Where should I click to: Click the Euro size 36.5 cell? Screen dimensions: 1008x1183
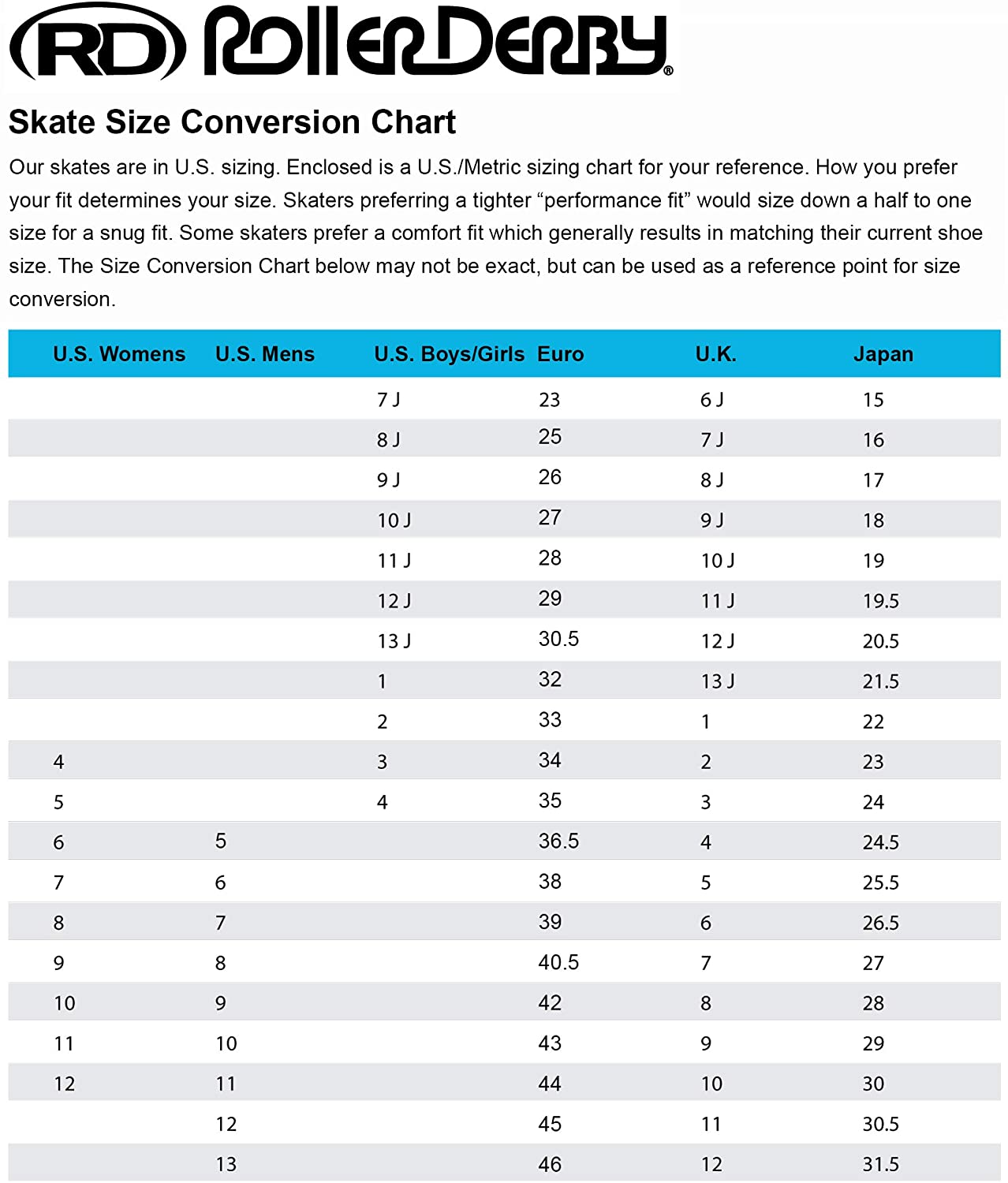[x=558, y=841]
